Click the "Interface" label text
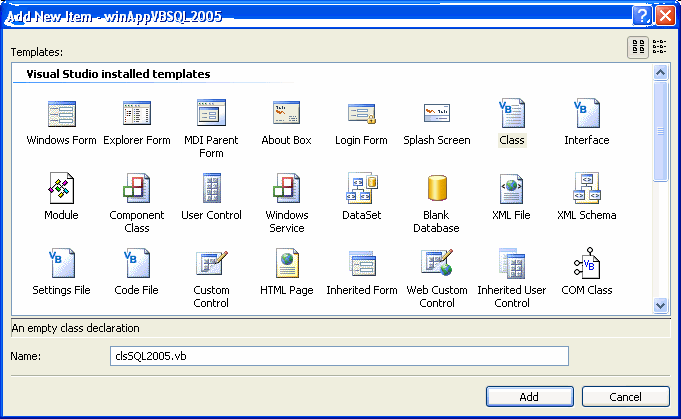This screenshot has width=681, height=419. (587, 140)
